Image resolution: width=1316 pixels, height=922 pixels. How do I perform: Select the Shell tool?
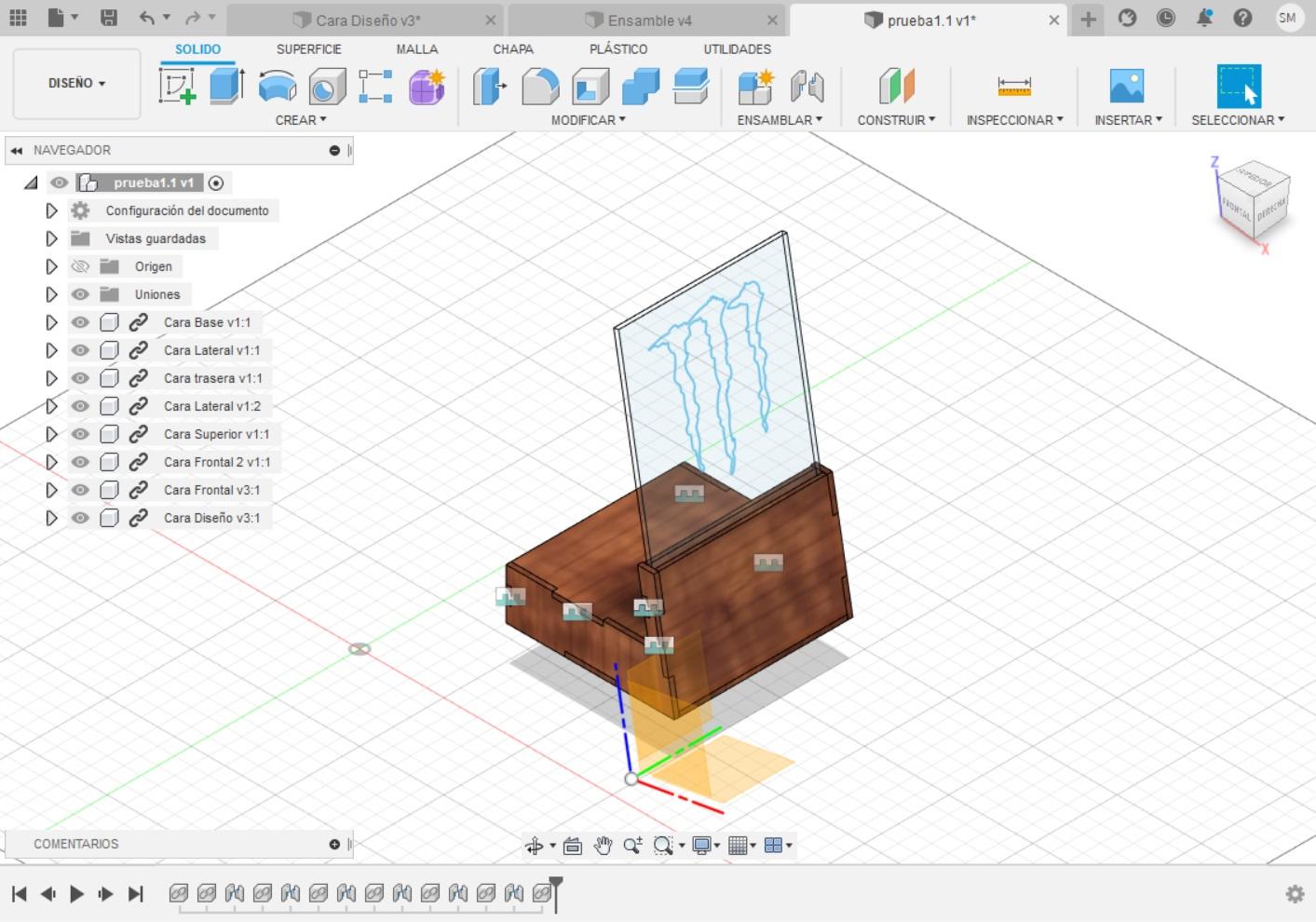pyautogui.click(x=590, y=87)
